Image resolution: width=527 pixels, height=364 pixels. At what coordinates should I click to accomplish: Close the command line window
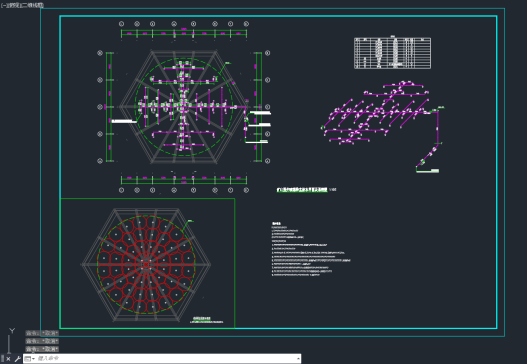tap(8, 359)
